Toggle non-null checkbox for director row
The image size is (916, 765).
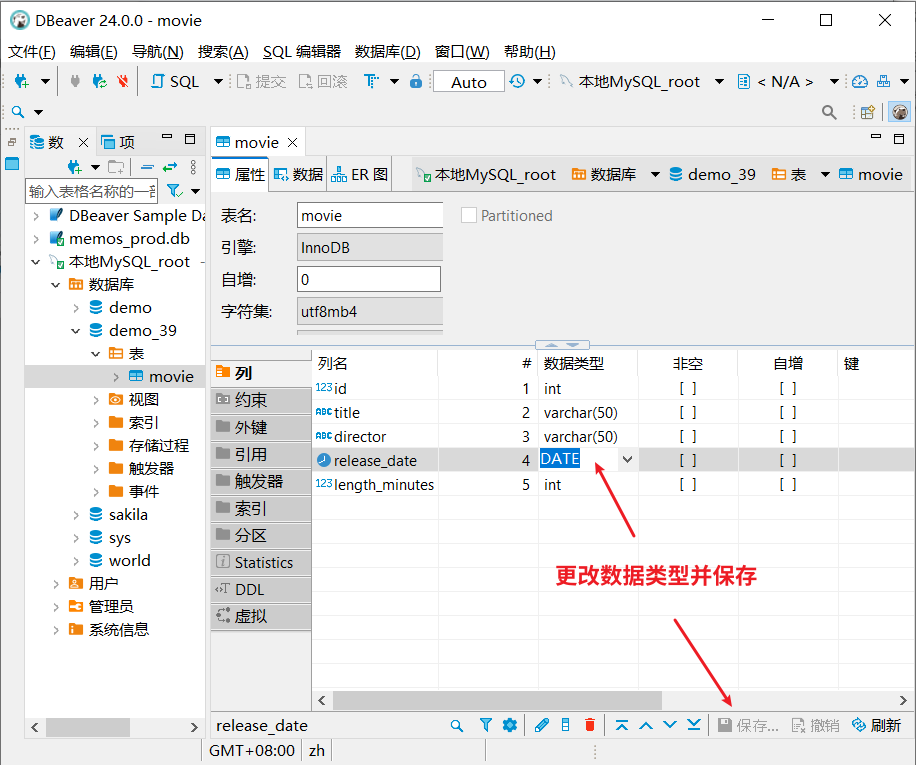click(x=688, y=436)
